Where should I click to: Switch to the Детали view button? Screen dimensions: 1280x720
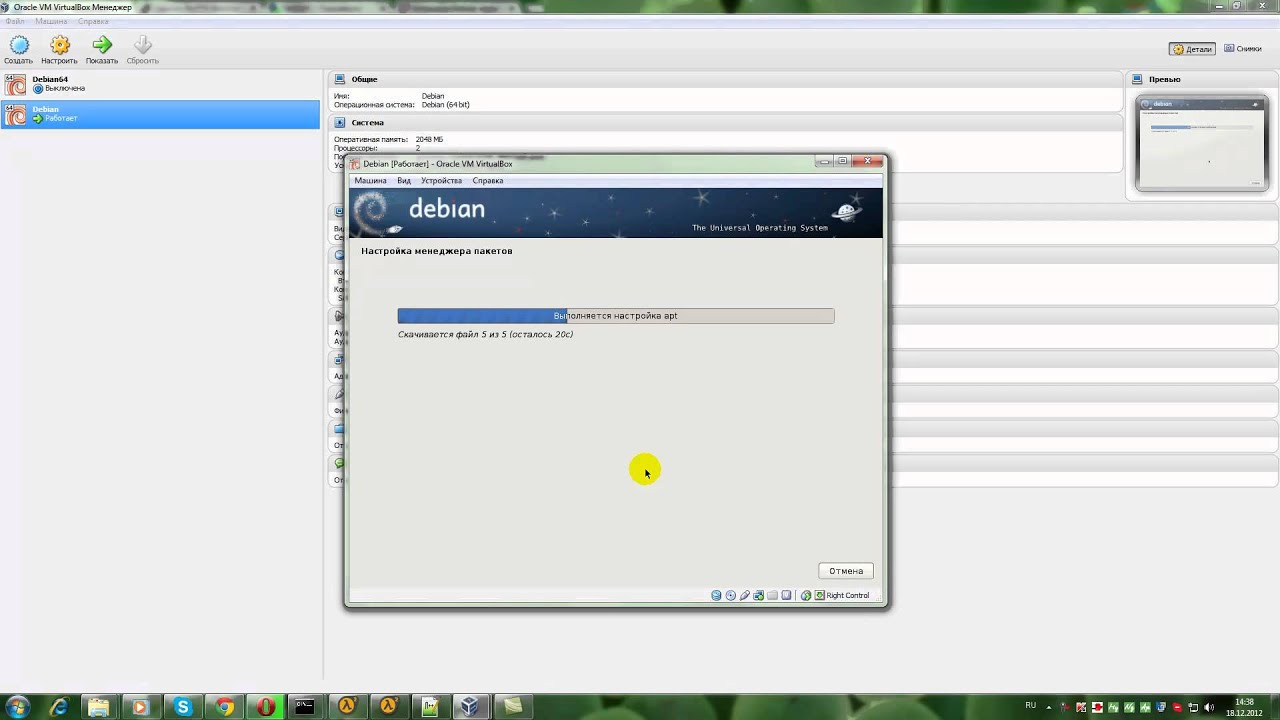click(1192, 48)
